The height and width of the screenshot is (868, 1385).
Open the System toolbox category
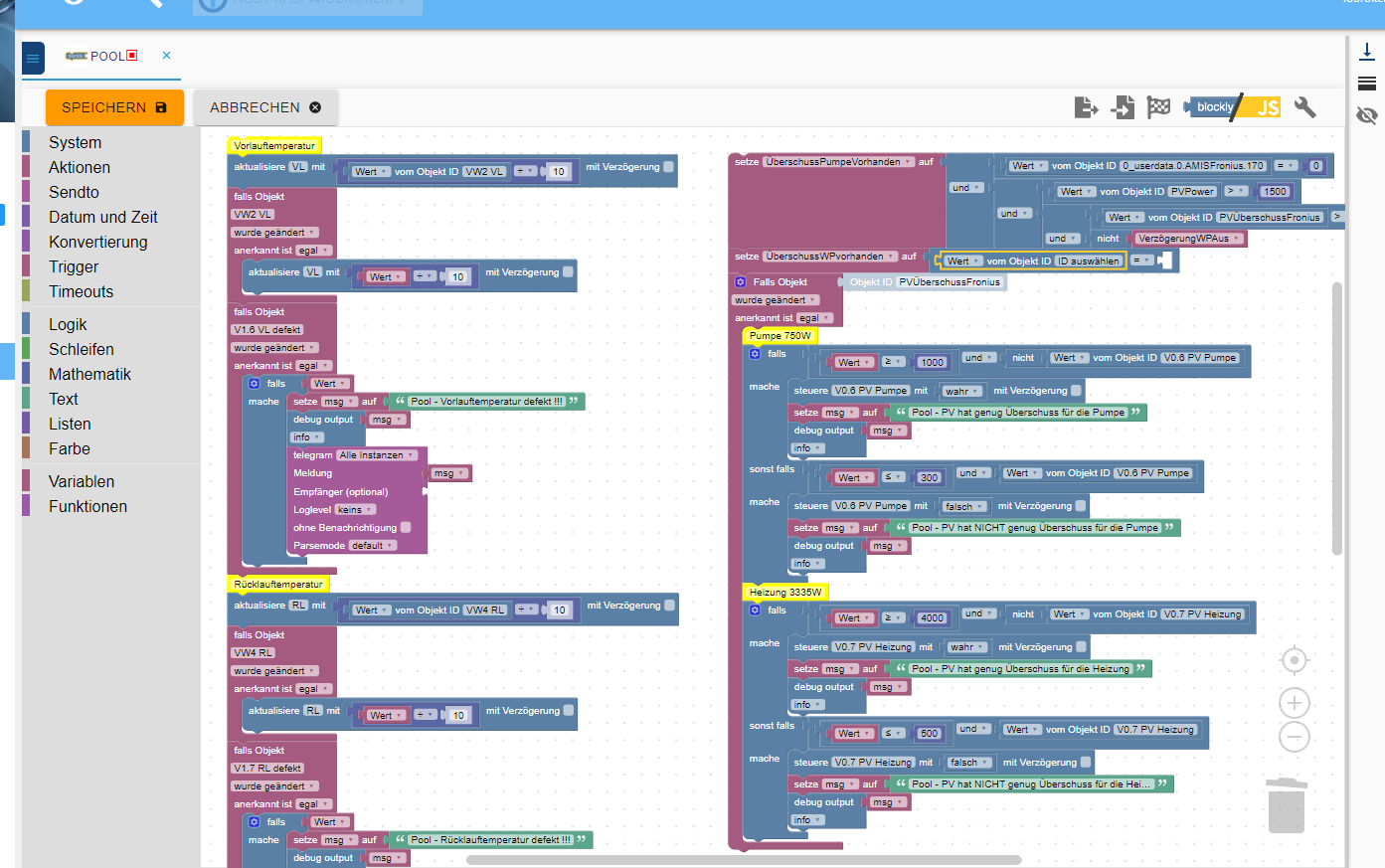tap(75, 142)
